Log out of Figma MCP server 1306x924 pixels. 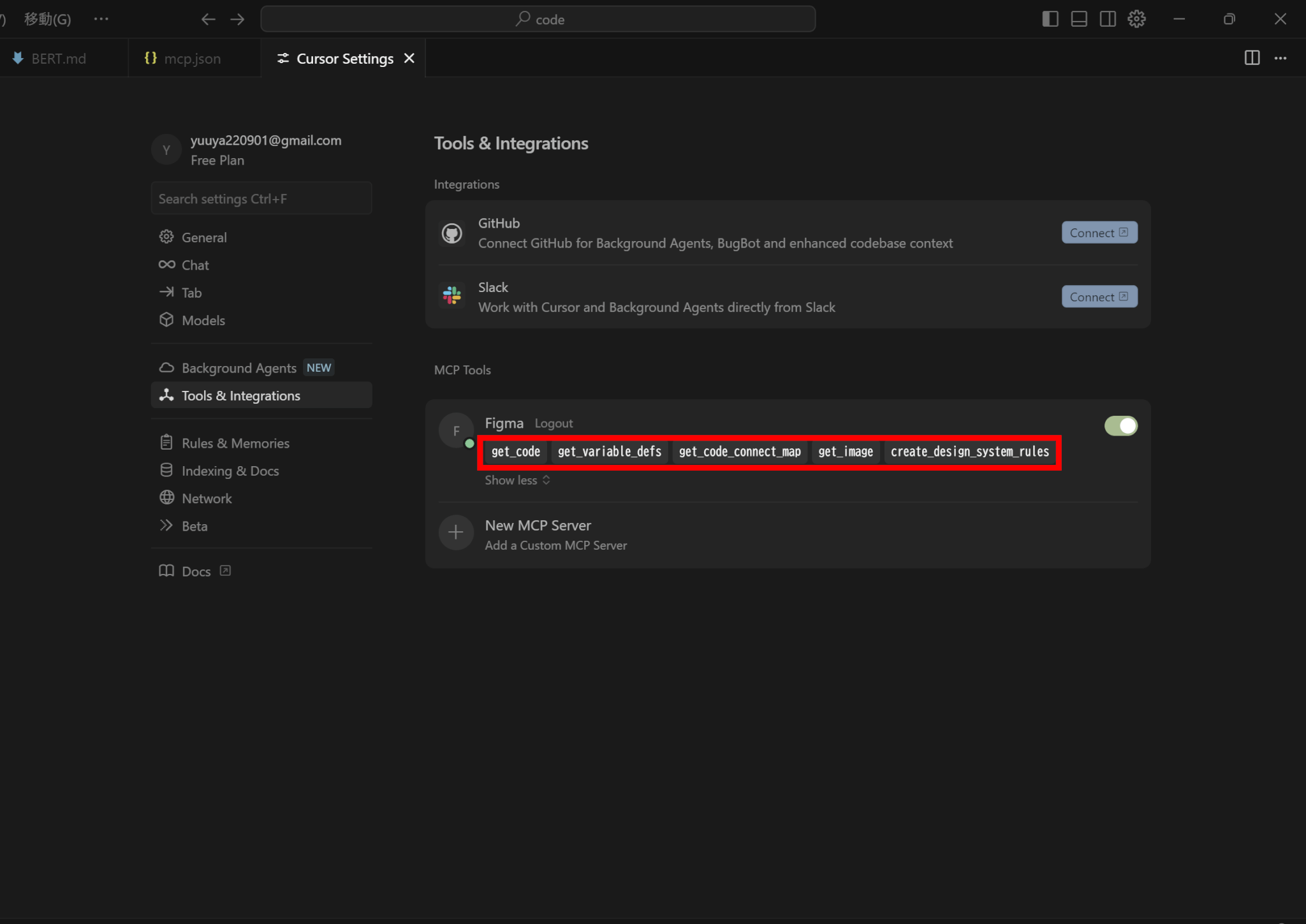point(554,423)
